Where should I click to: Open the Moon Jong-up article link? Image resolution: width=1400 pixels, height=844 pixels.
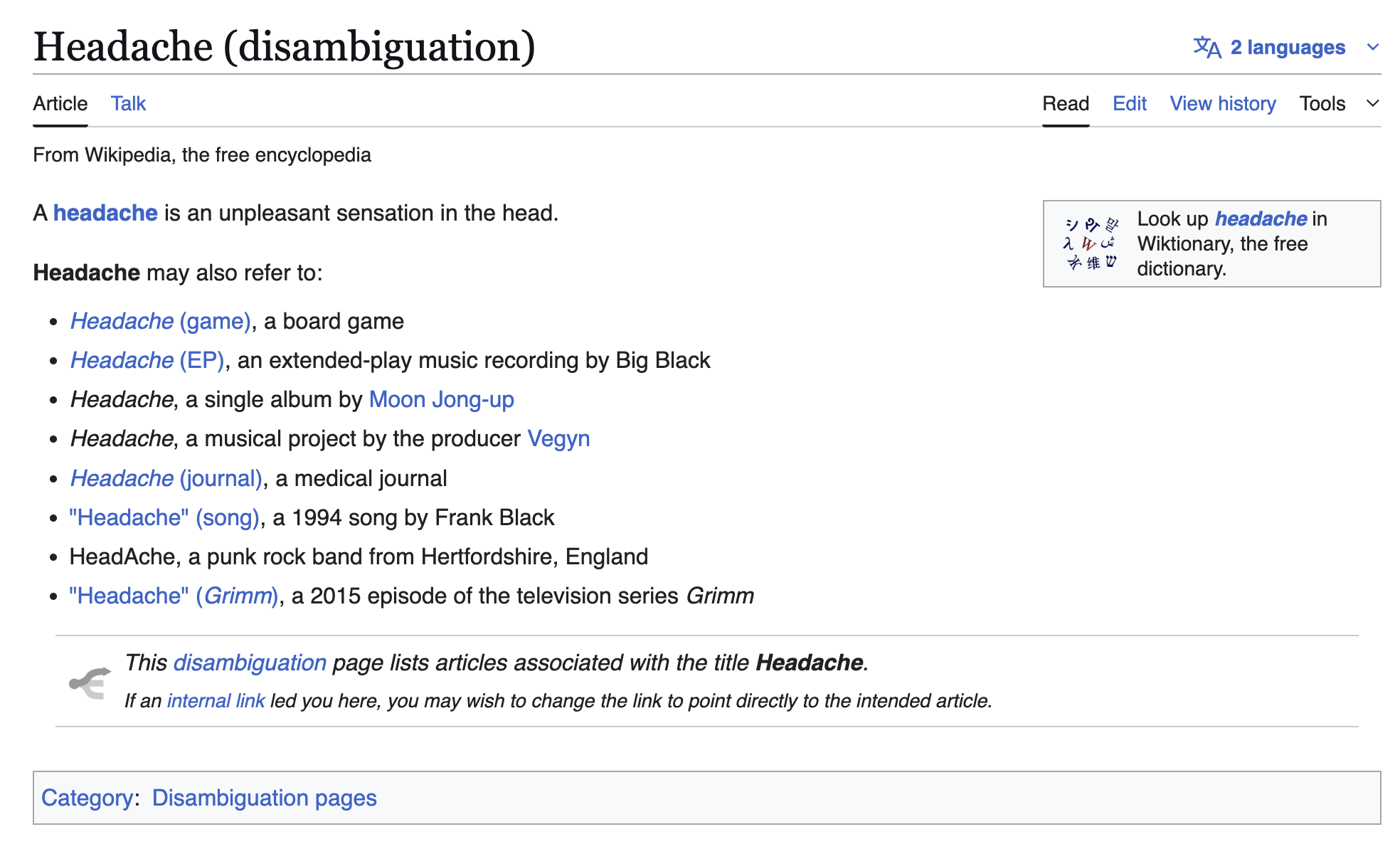tap(441, 400)
